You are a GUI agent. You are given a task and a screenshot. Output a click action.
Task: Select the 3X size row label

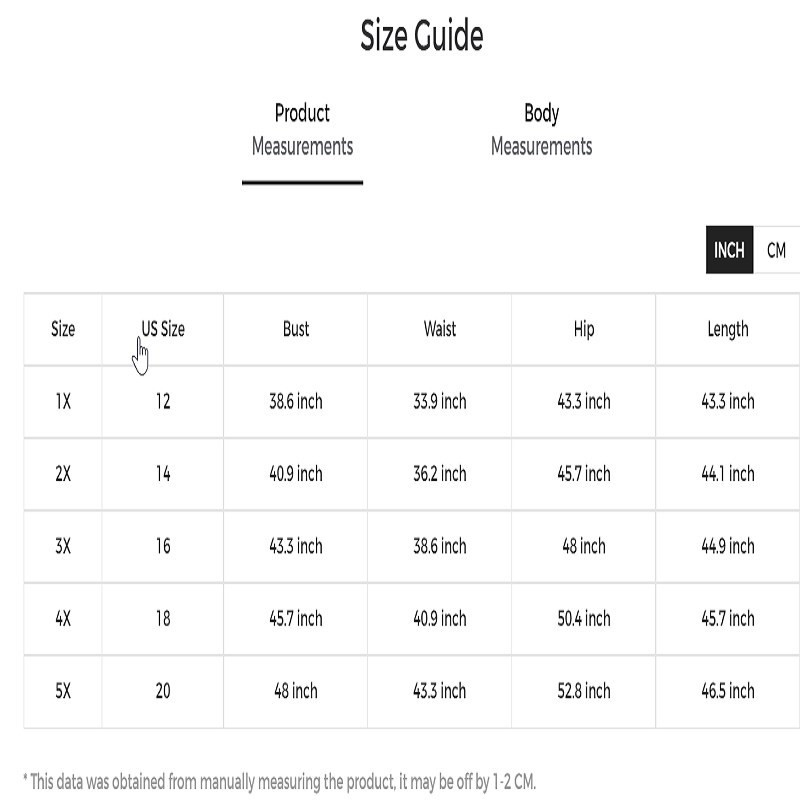[63, 546]
